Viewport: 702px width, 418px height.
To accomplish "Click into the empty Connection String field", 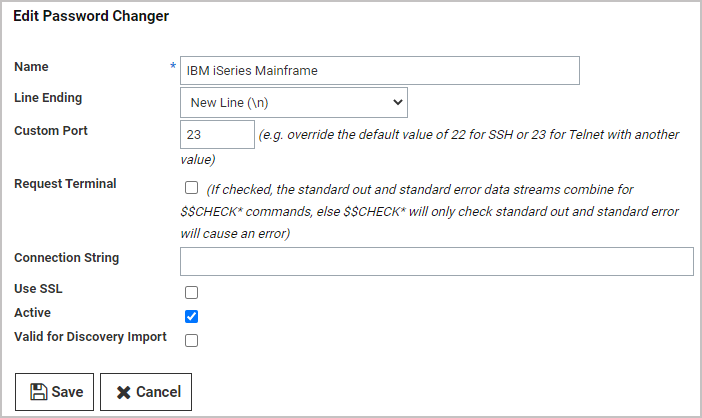I will point(436,261).
